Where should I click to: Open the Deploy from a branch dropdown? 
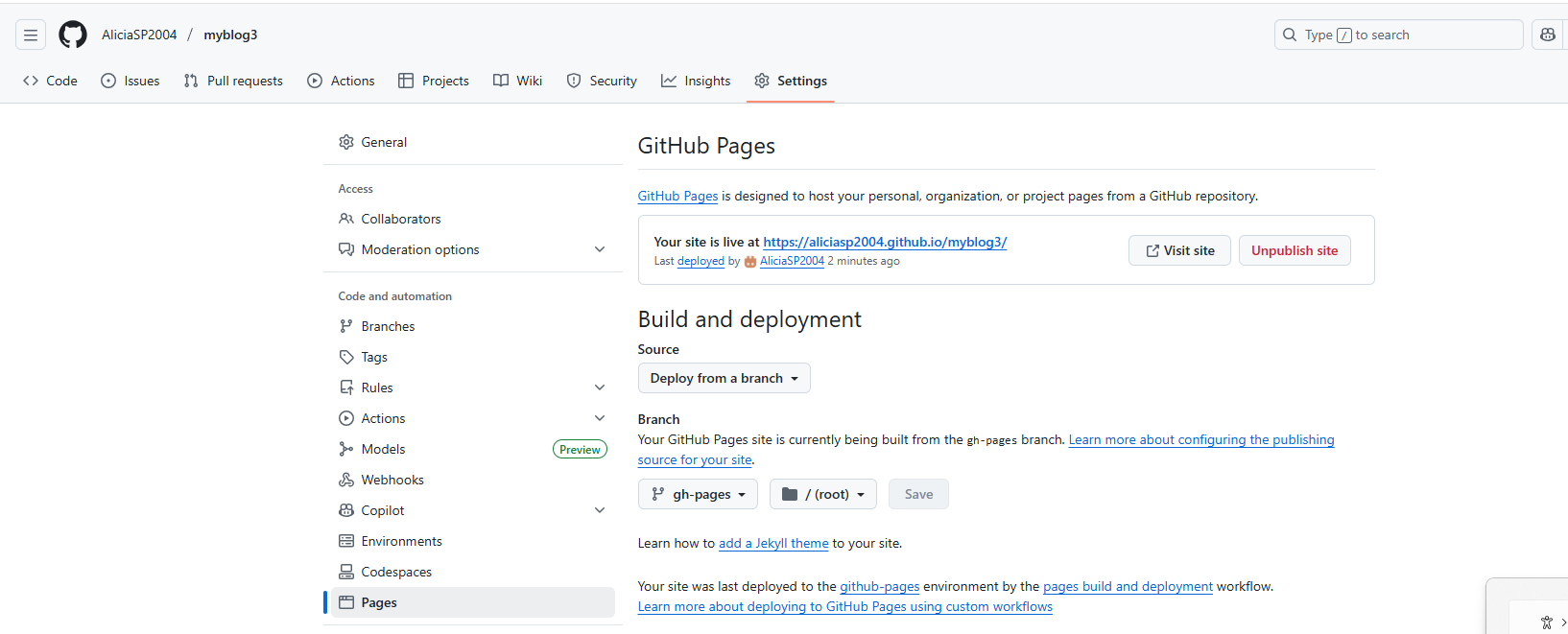(724, 378)
